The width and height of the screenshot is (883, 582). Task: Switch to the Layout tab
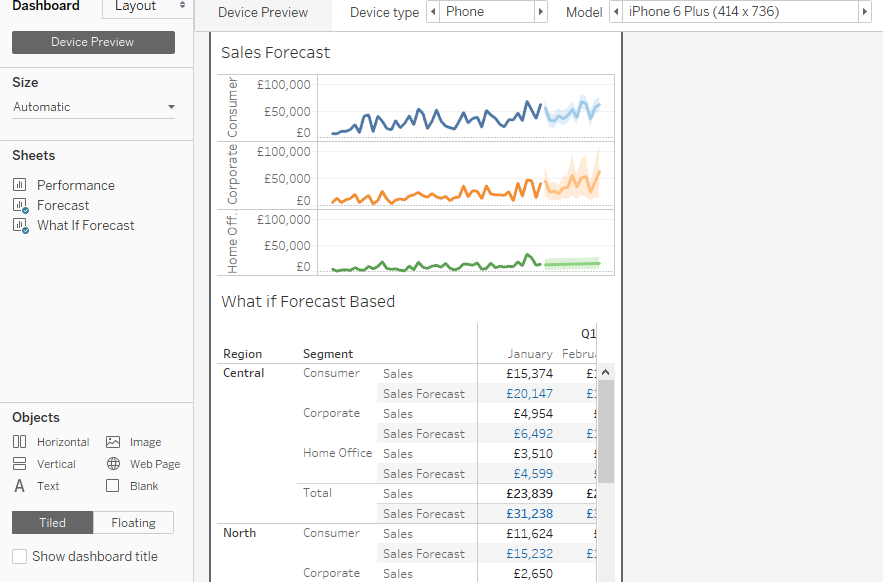[146, 7]
